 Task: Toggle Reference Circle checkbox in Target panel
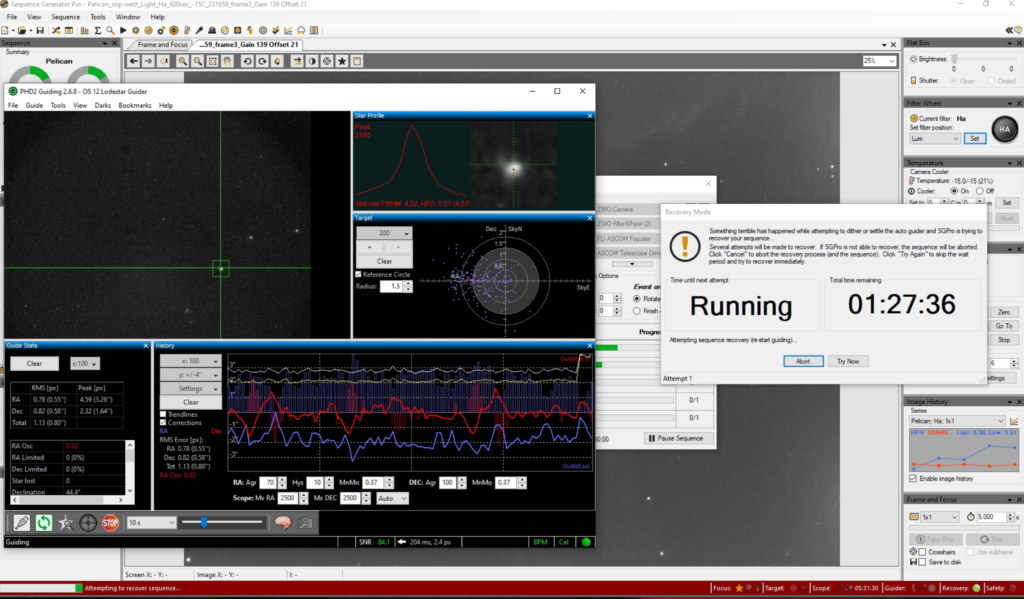point(358,274)
